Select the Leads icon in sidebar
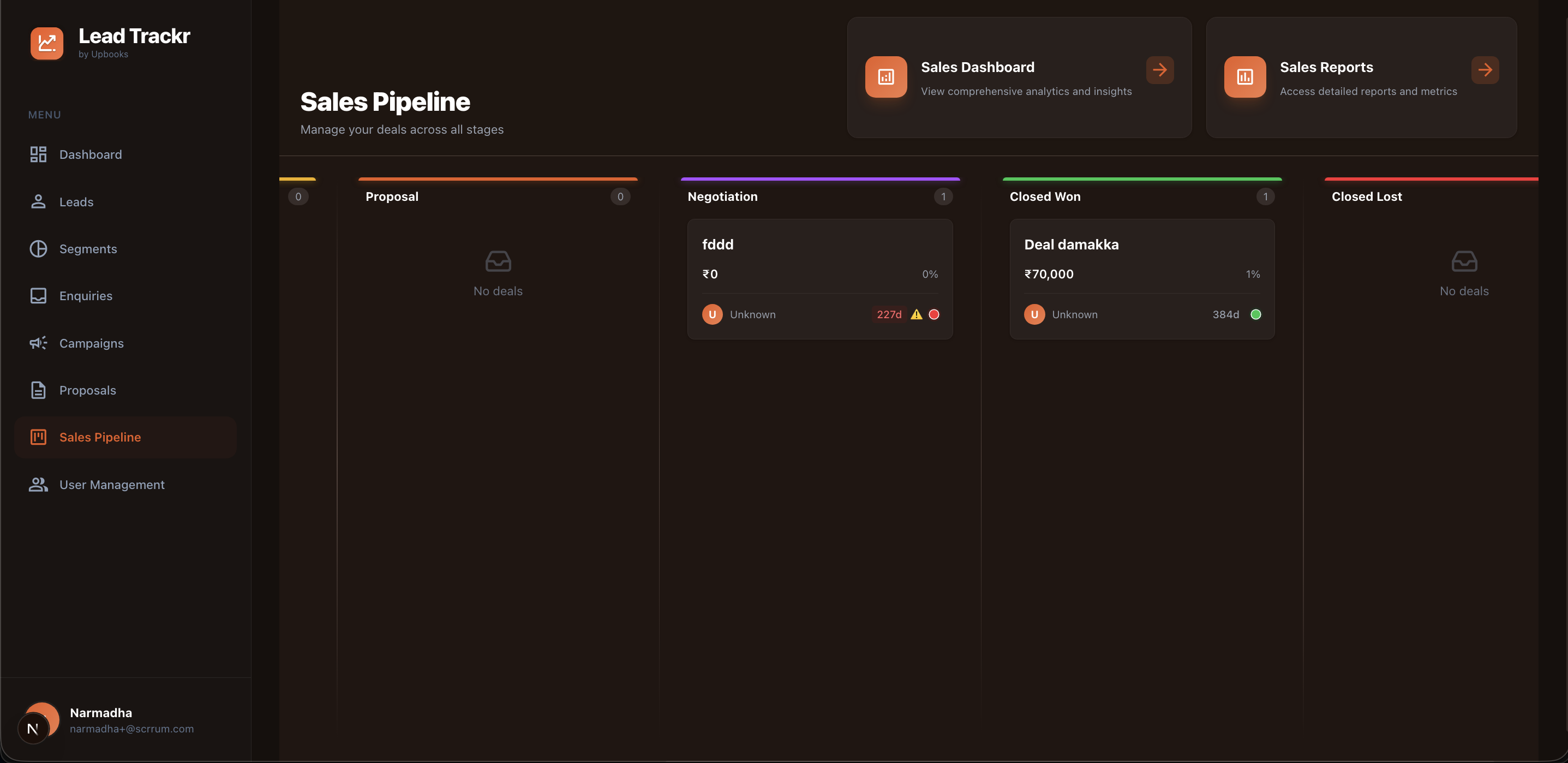 click(x=38, y=201)
